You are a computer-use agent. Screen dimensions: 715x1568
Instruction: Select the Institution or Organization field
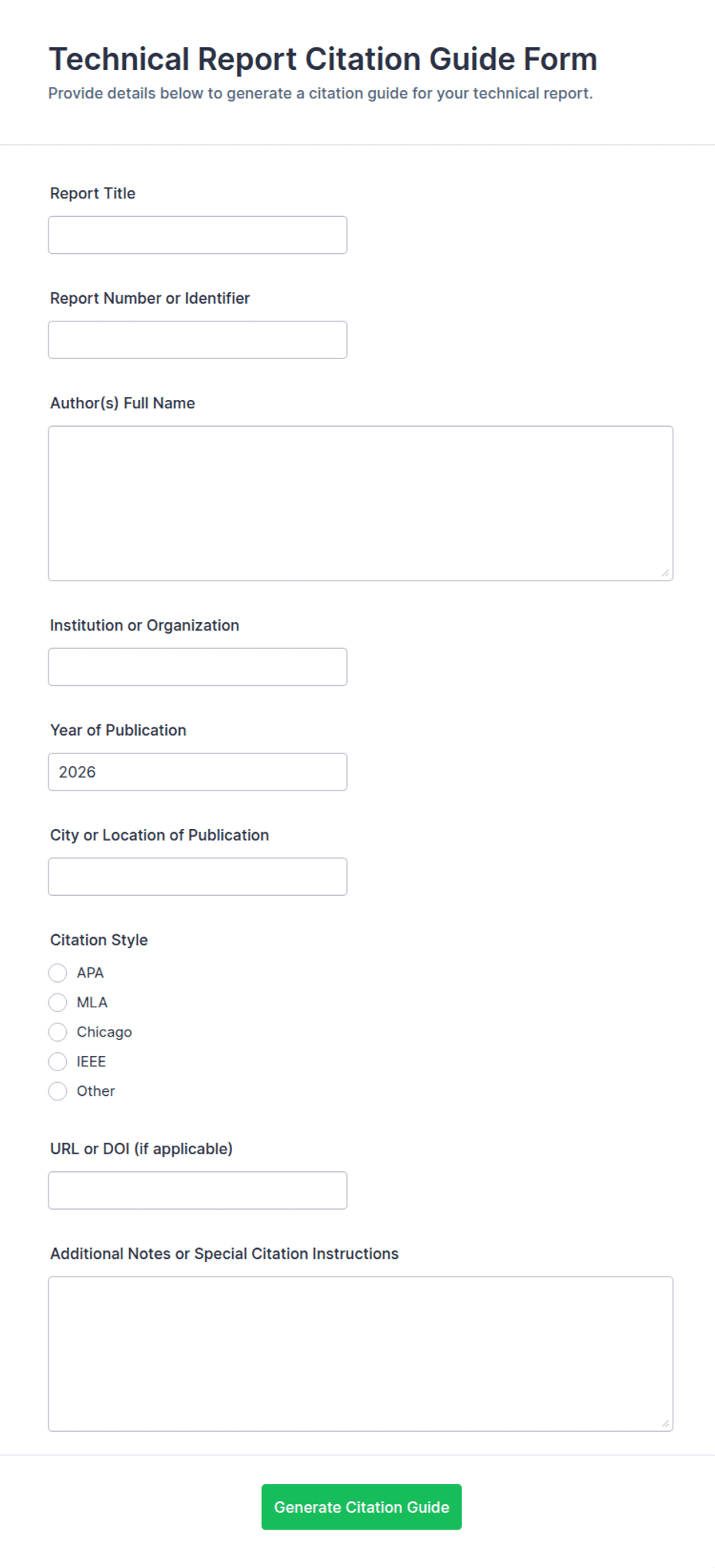pos(198,667)
